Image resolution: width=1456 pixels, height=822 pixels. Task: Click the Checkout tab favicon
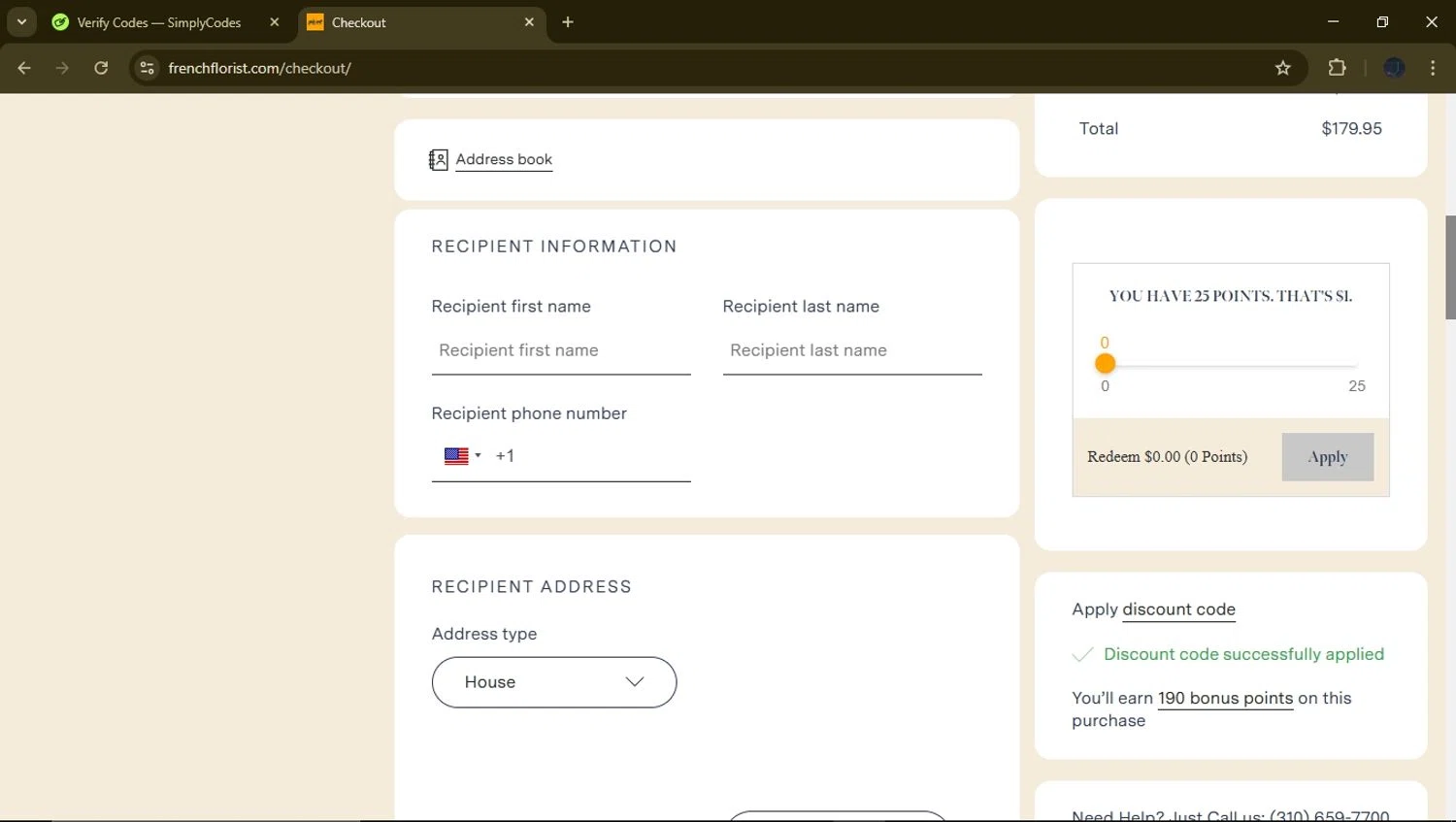(x=315, y=22)
